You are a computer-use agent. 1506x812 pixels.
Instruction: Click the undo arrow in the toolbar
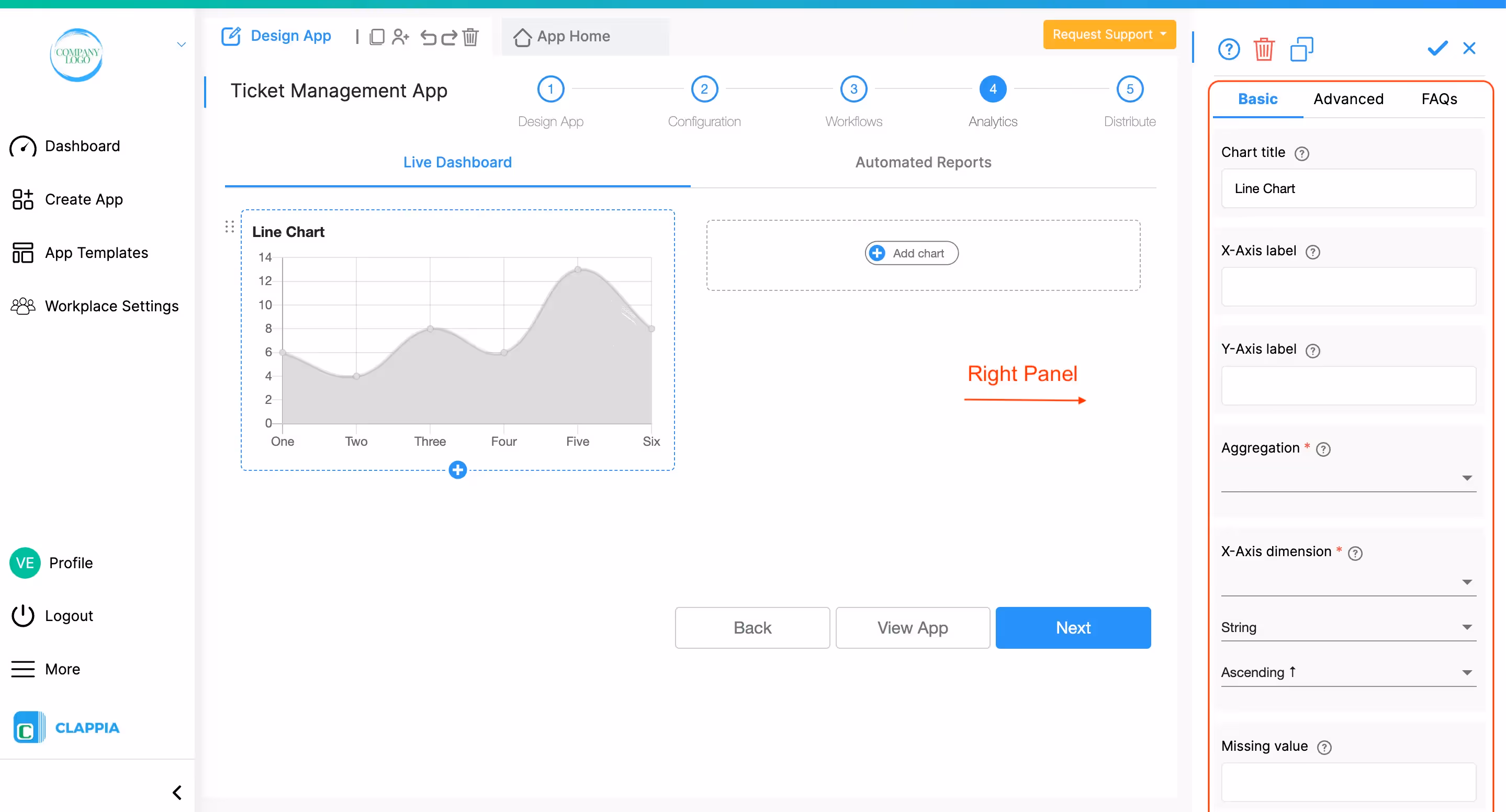pos(429,38)
